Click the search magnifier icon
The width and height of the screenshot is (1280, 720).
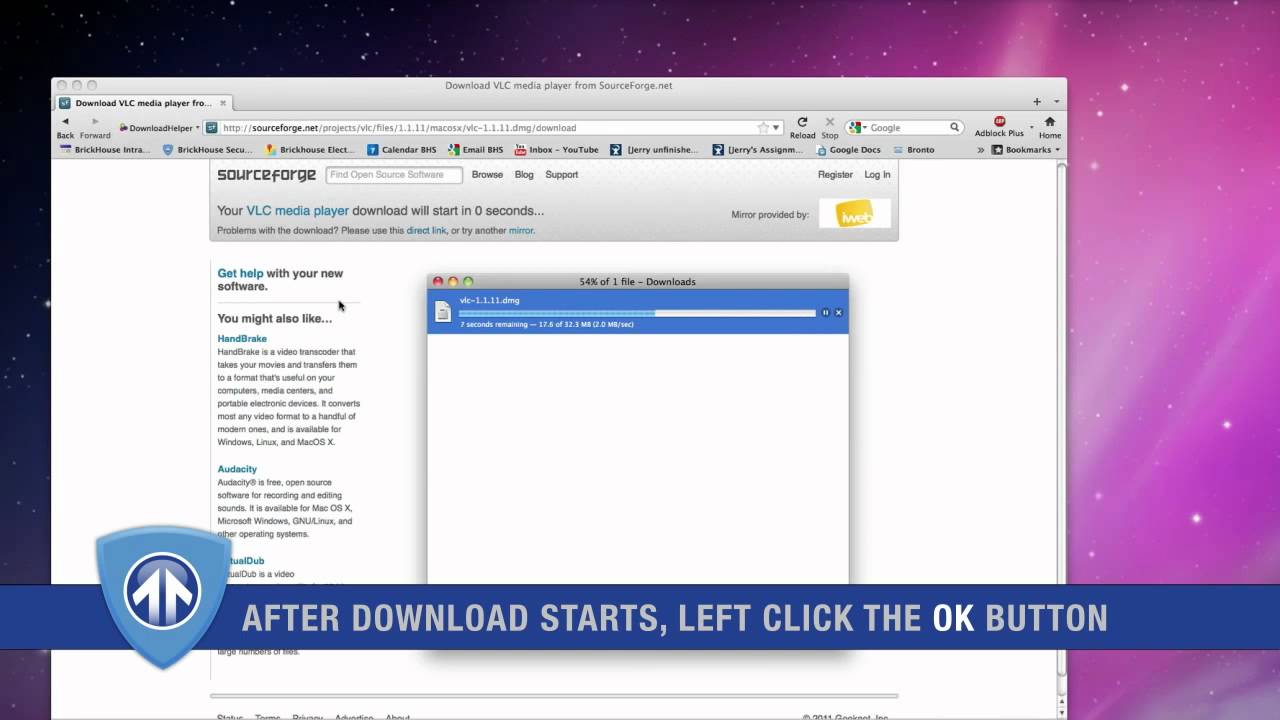tap(955, 128)
